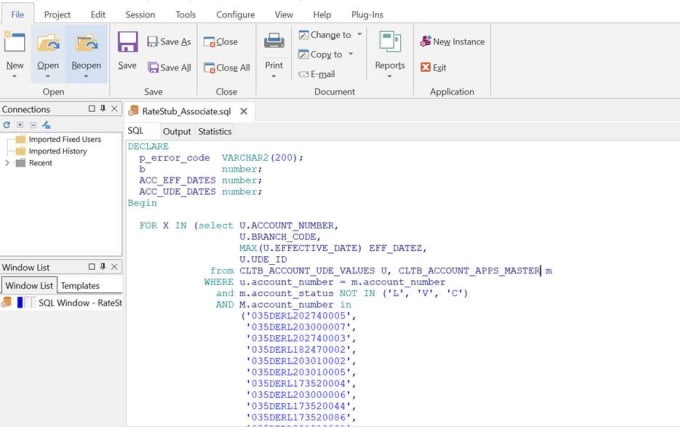
Task: Switch to Statistics tab
Action: tap(215, 131)
